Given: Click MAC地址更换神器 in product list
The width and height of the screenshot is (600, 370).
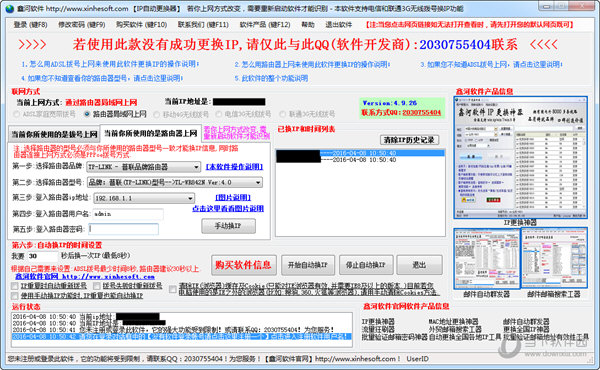Looking at the screenshot, I should click(x=453, y=321).
